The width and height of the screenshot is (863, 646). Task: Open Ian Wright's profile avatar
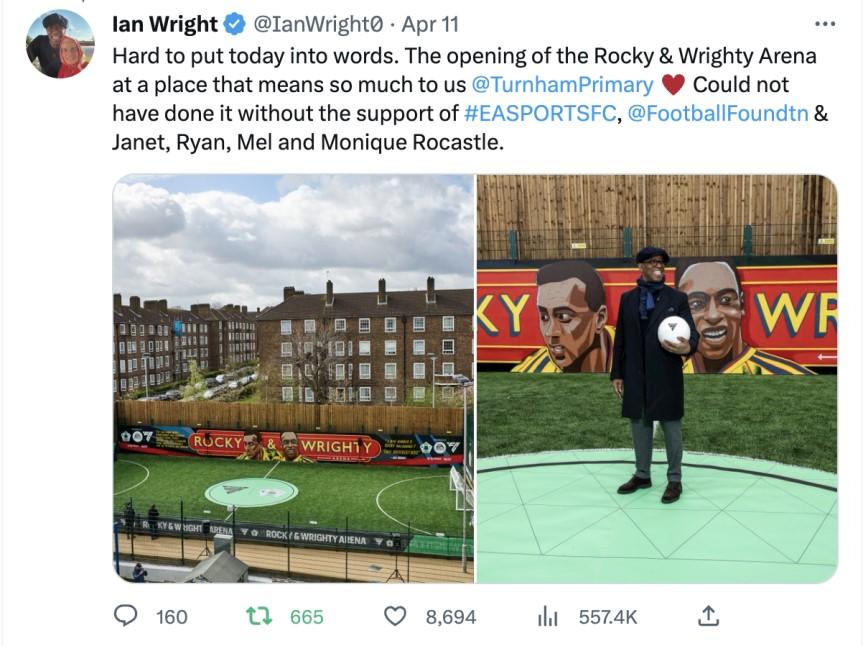pos(61,43)
